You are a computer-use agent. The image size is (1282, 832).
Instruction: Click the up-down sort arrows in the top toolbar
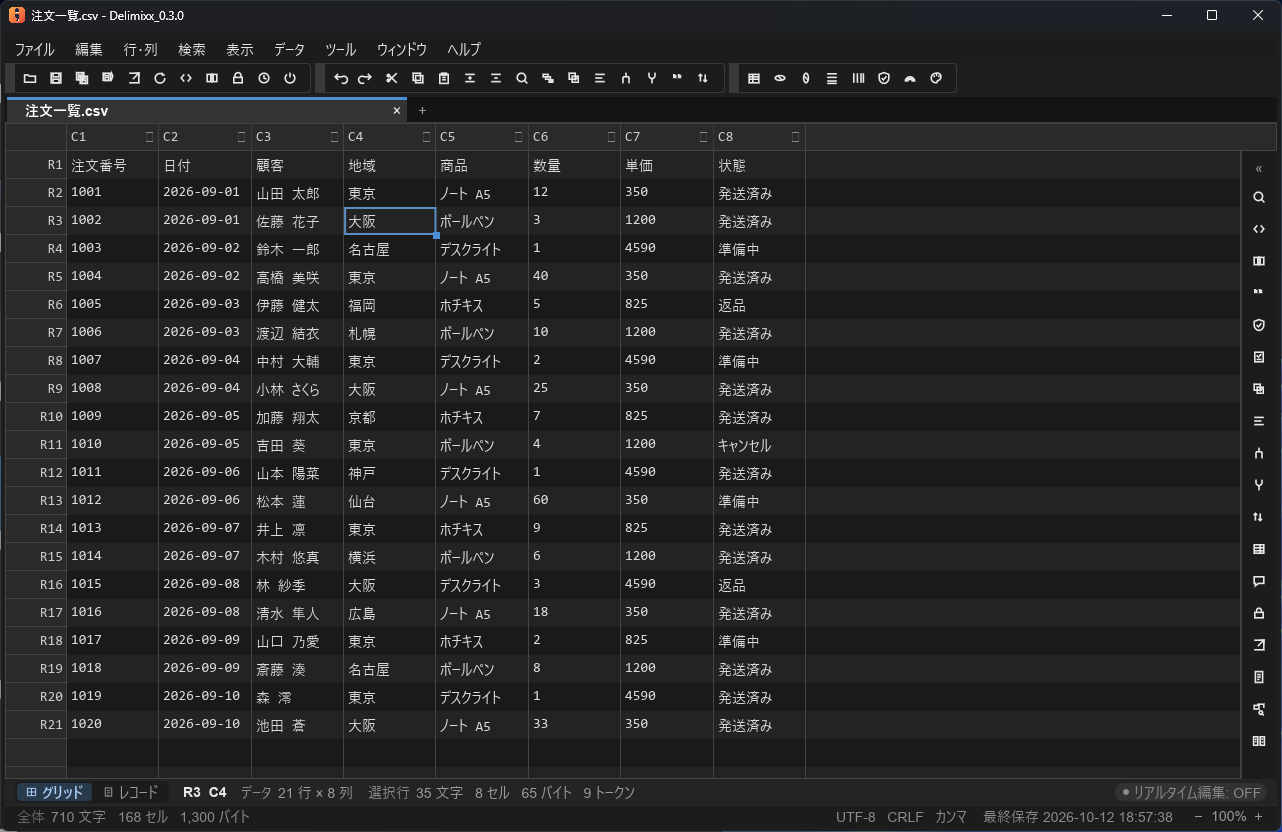703,78
